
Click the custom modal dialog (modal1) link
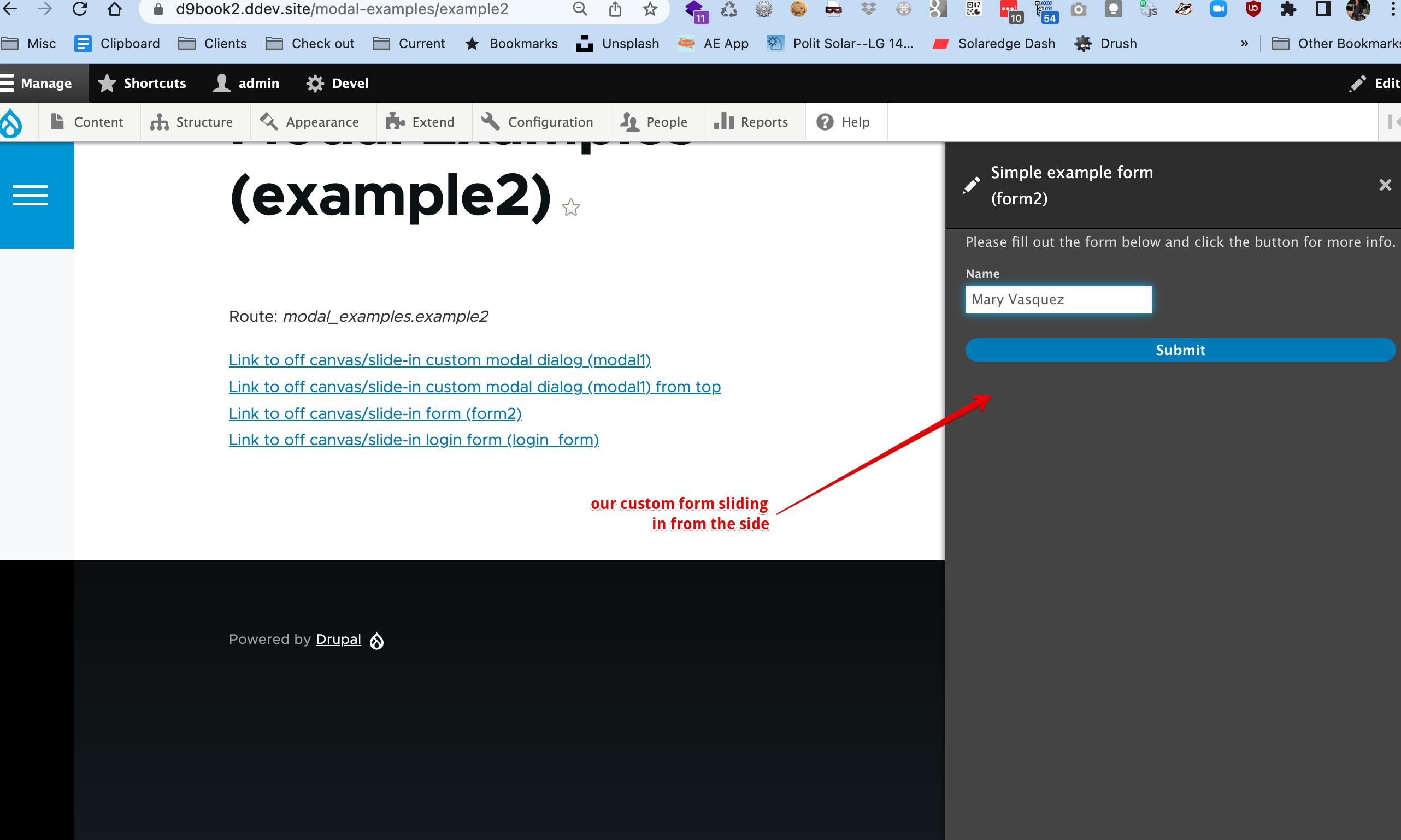(x=439, y=360)
